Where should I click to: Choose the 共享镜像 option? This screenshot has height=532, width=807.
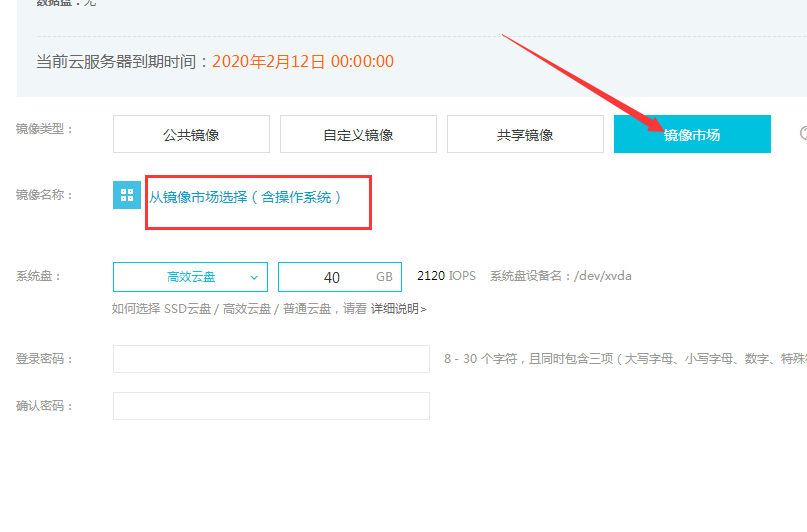tap(525, 134)
